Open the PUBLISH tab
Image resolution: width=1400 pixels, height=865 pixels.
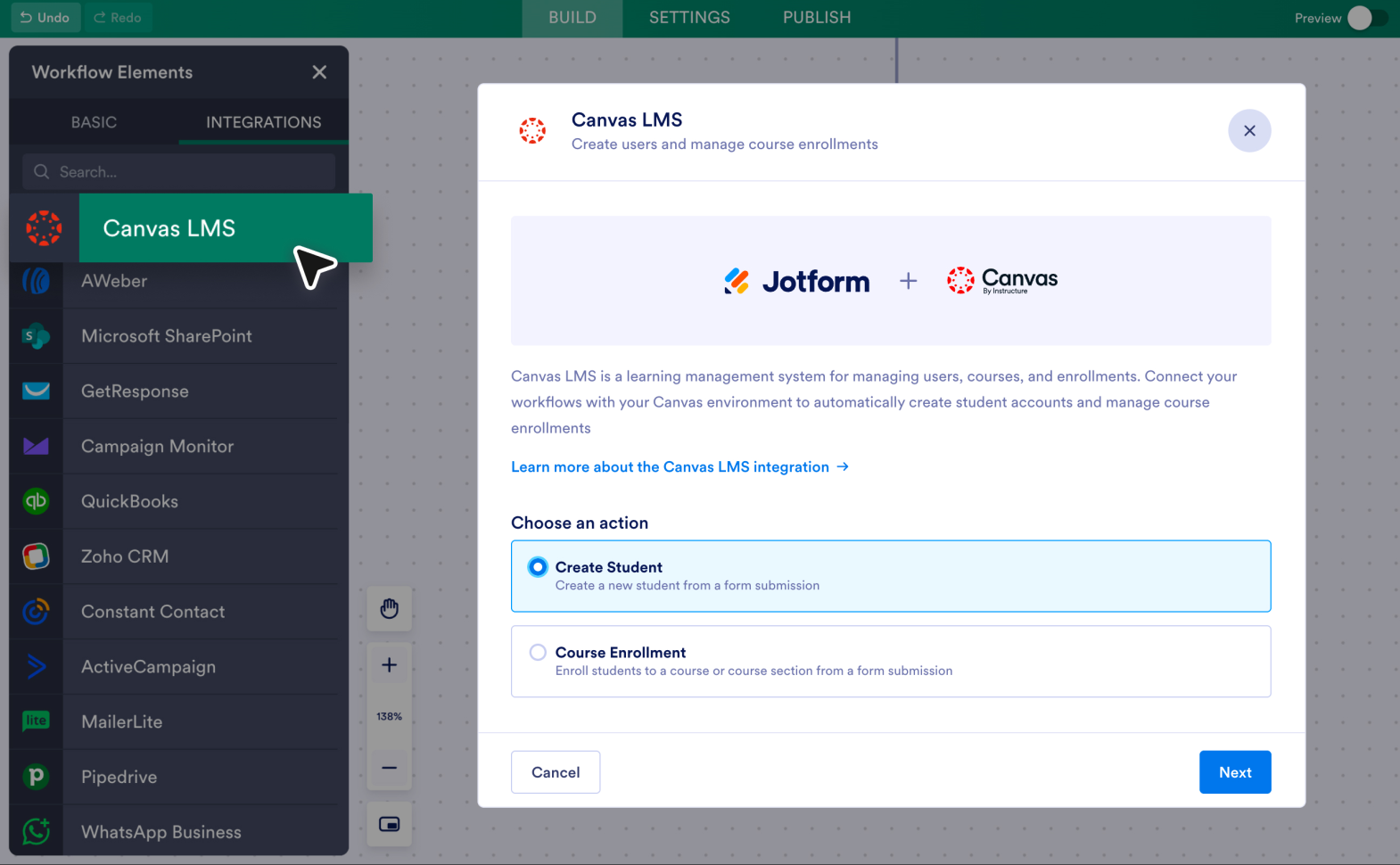click(817, 18)
